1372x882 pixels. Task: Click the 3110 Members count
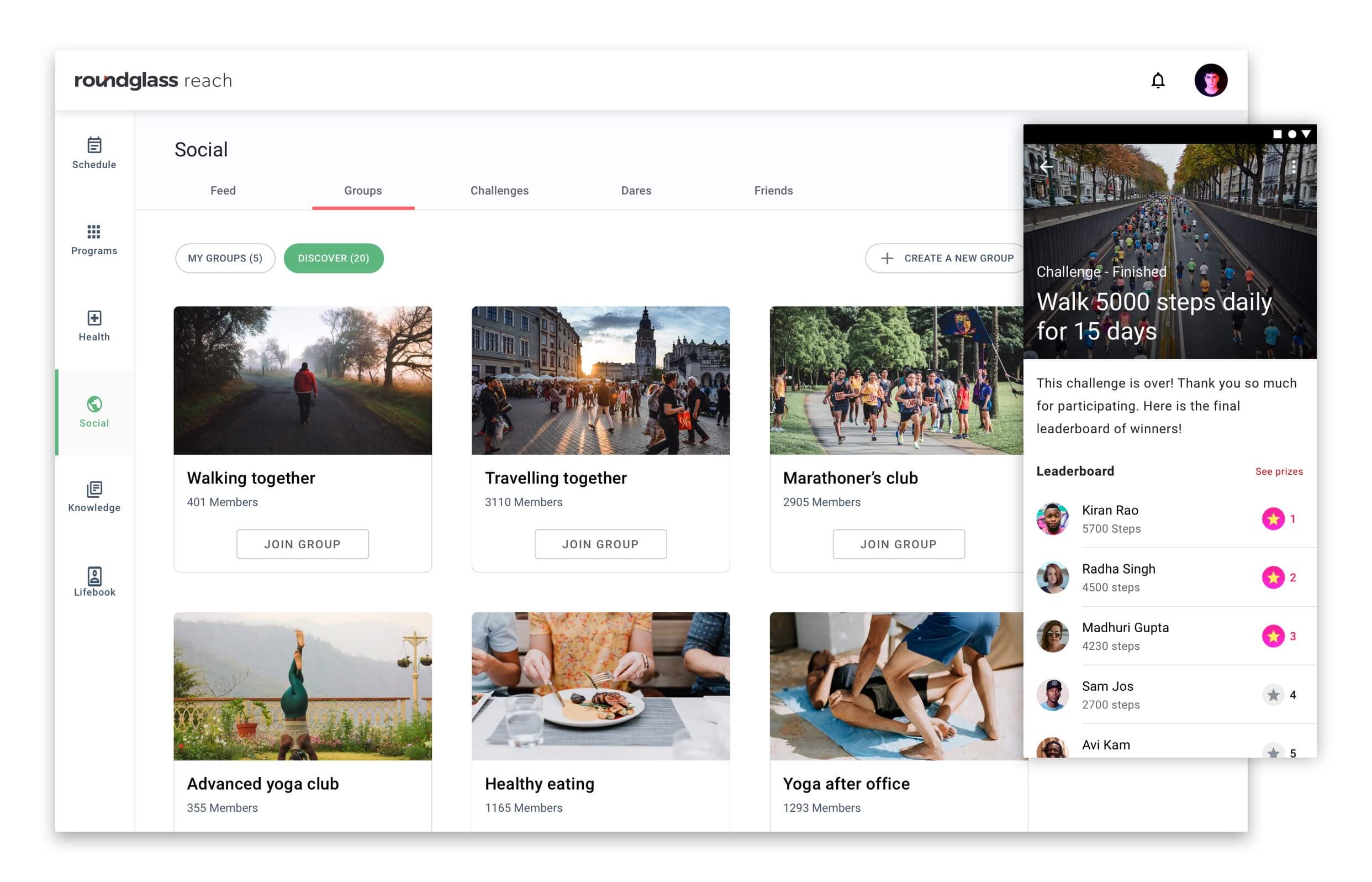coord(523,502)
